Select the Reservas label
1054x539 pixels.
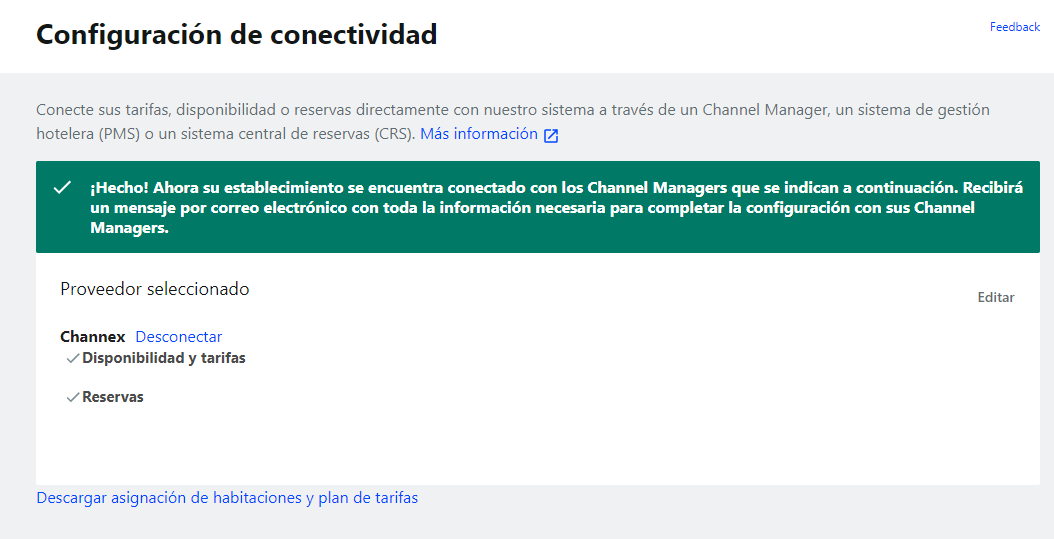tap(113, 397)
